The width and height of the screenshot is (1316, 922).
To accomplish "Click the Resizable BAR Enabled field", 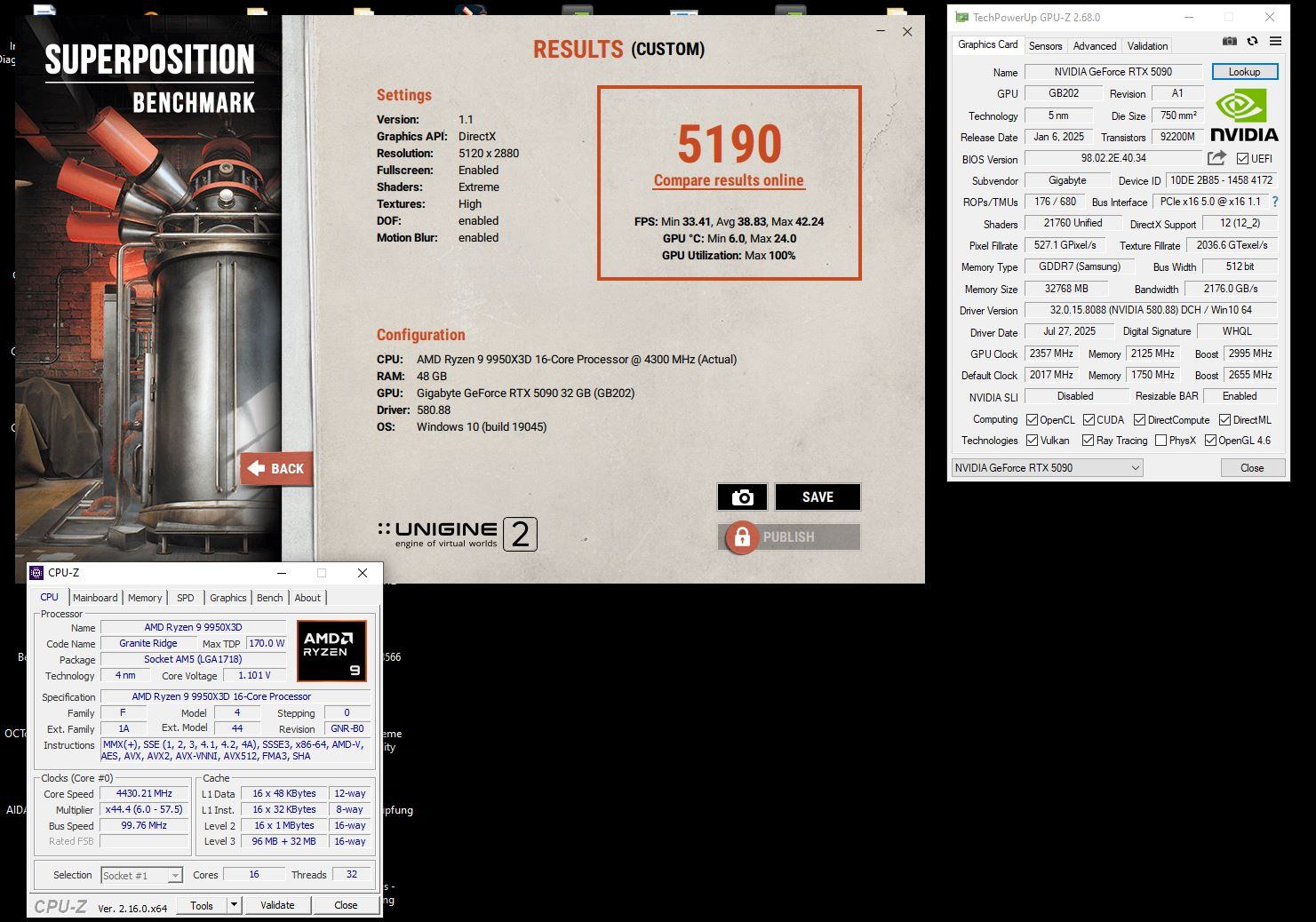I will coord(1240,396).
